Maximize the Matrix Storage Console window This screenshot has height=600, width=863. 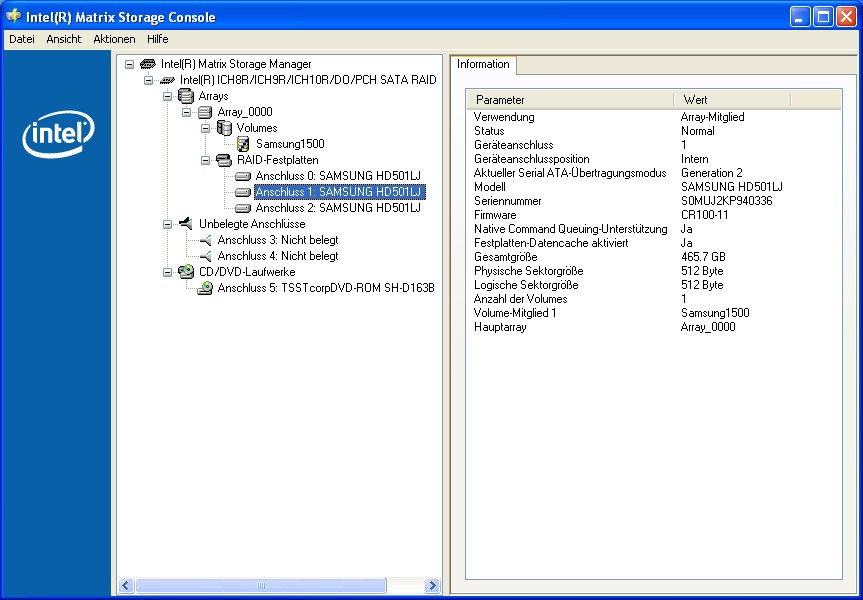pyautogui.click(x=823, y=17)
